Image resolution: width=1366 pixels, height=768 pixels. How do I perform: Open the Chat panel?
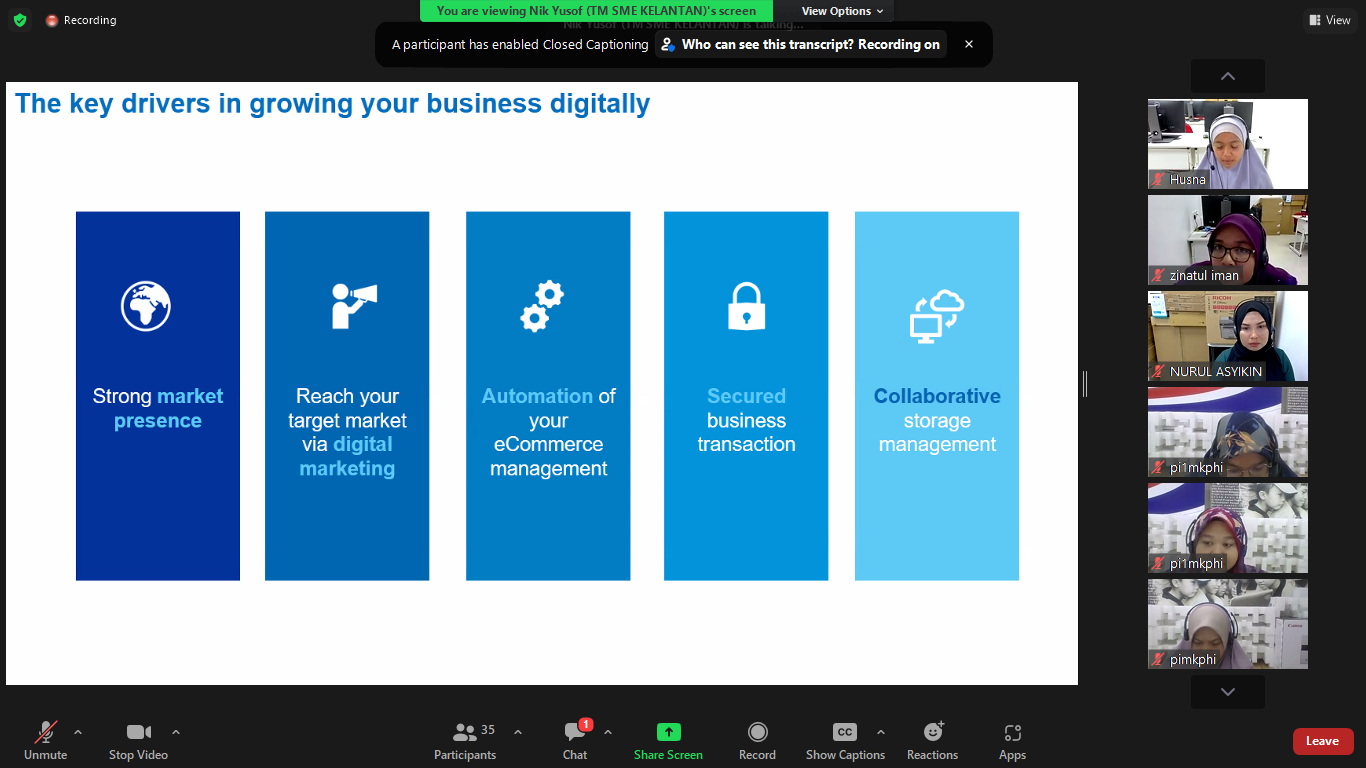pos(575,733)
